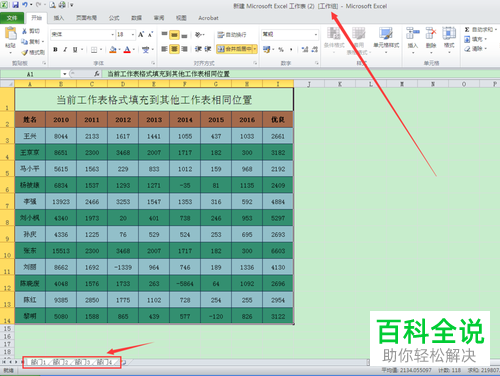This screenshot has height=376, width=500.
Task: Click the Insert cells icon
Action: click(412, 33)
